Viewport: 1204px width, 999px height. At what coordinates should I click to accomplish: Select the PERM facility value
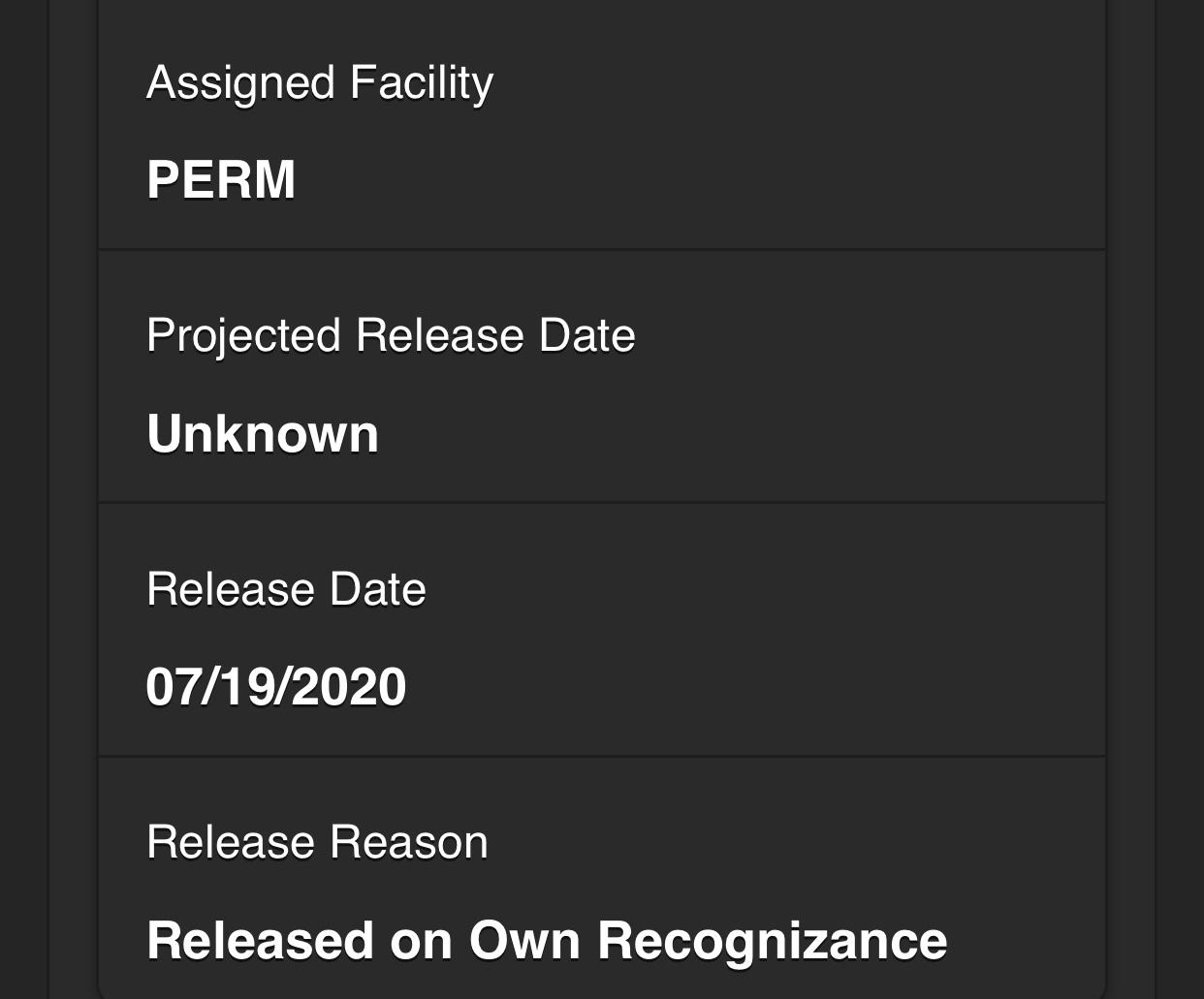(x=221, y=180)
